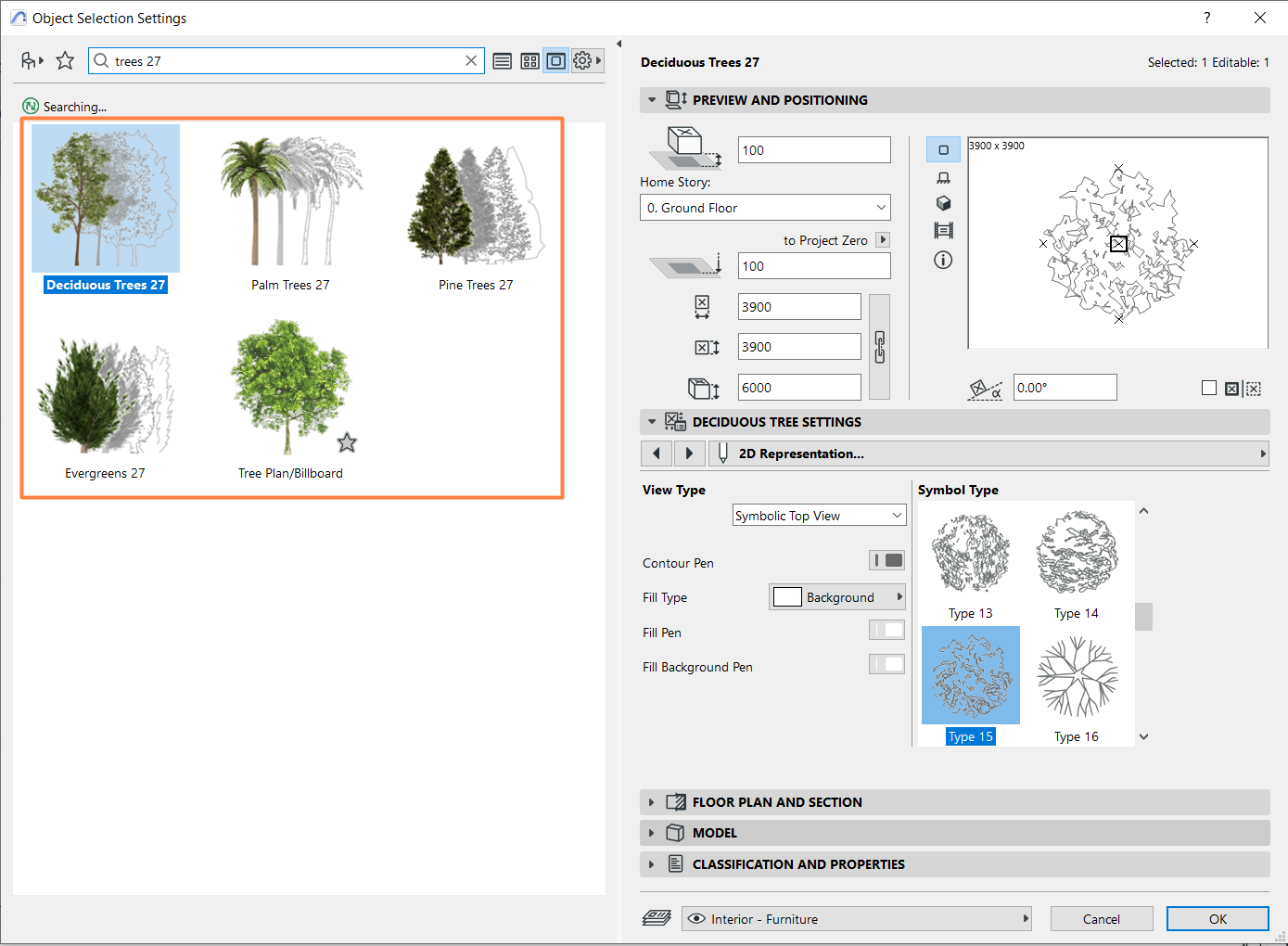Switch to the medium thumbnails view icon
Screen dimensions: 1288x946
coord(529,61)
